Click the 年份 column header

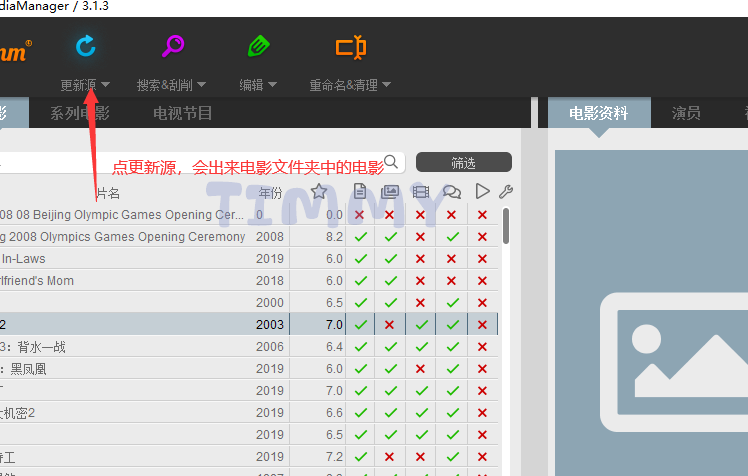[270, 193]
